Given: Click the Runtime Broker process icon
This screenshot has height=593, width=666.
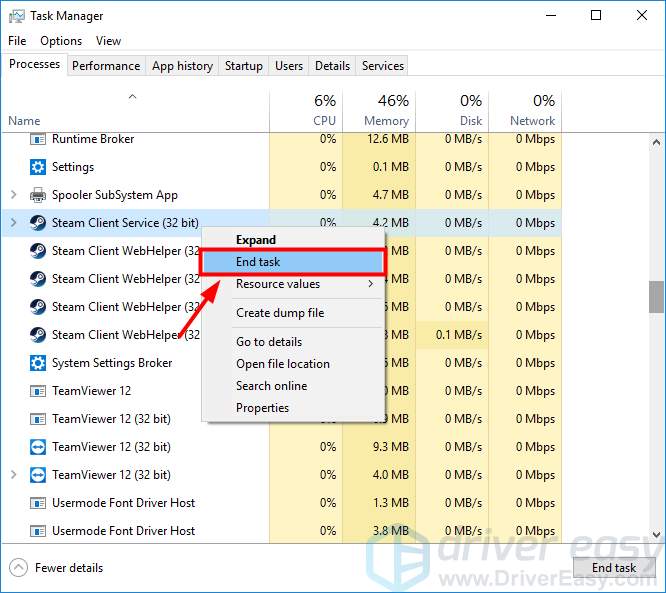Looking at the screenshot, I should (x=38, y=139).
